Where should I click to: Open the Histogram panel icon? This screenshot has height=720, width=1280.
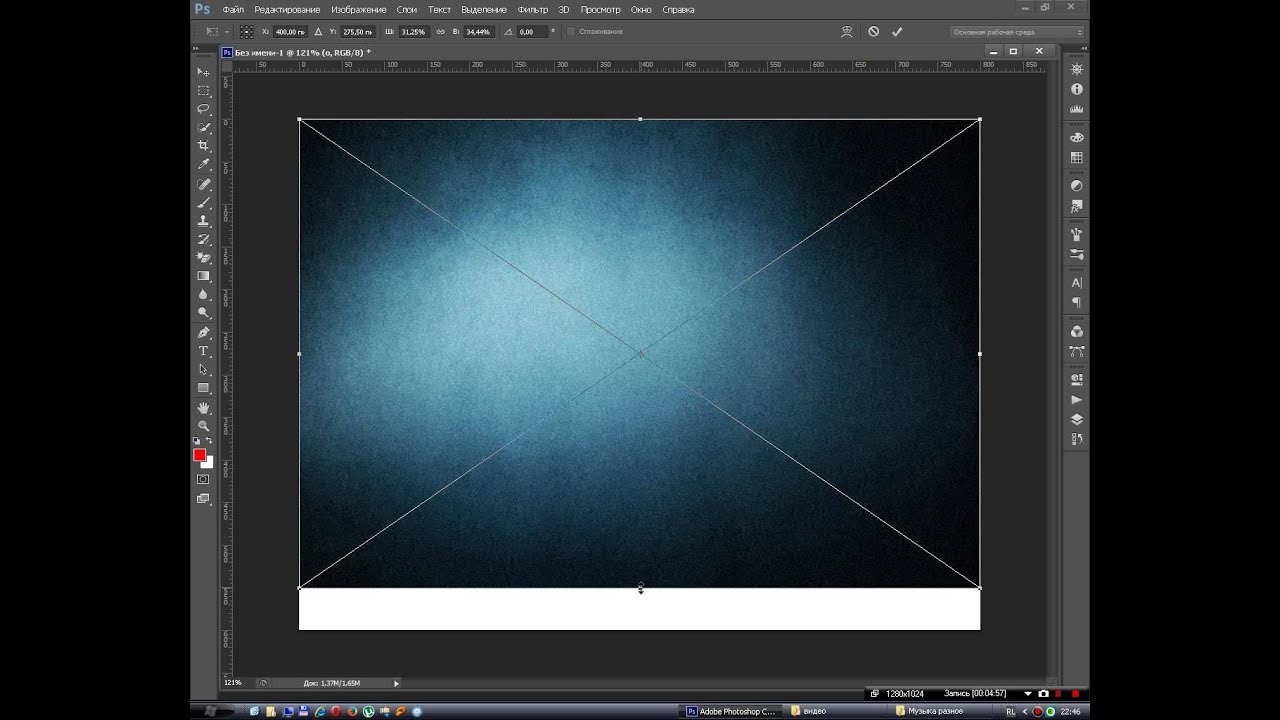point(1077,109)
